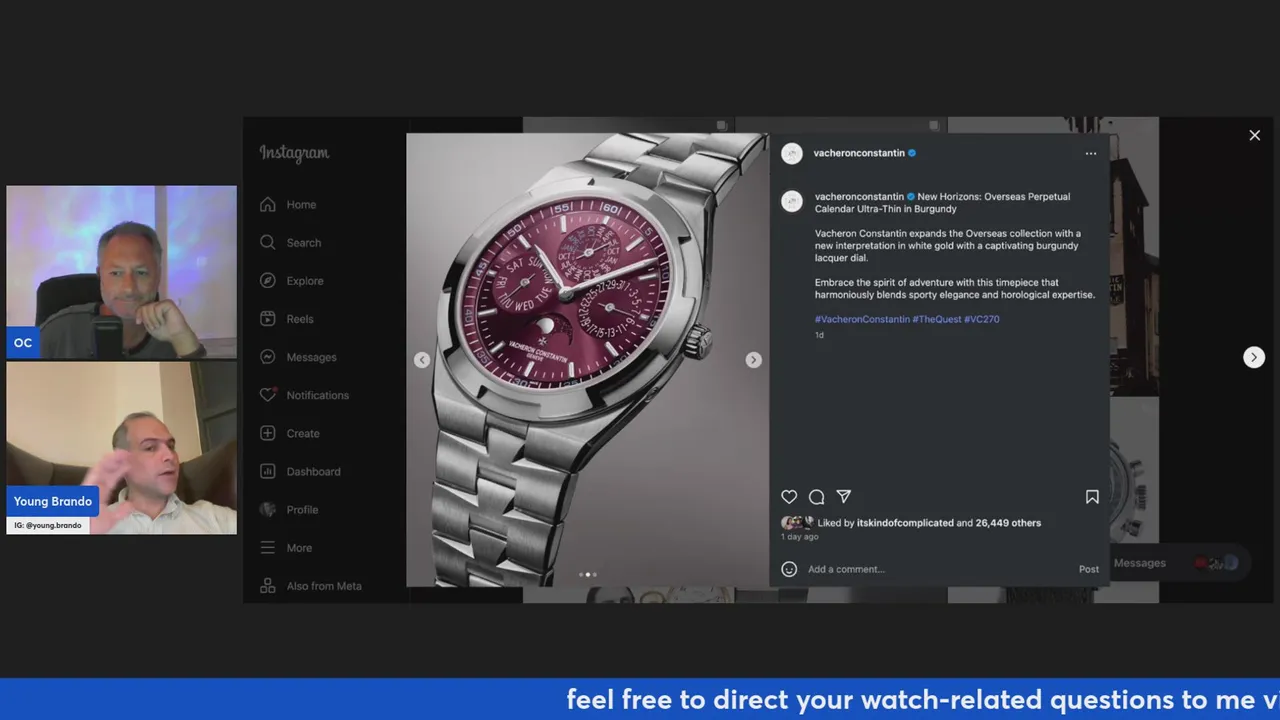Save the post with bookmark icon
Viewport: 1280px width, 720px height.
pos(1092,497)
